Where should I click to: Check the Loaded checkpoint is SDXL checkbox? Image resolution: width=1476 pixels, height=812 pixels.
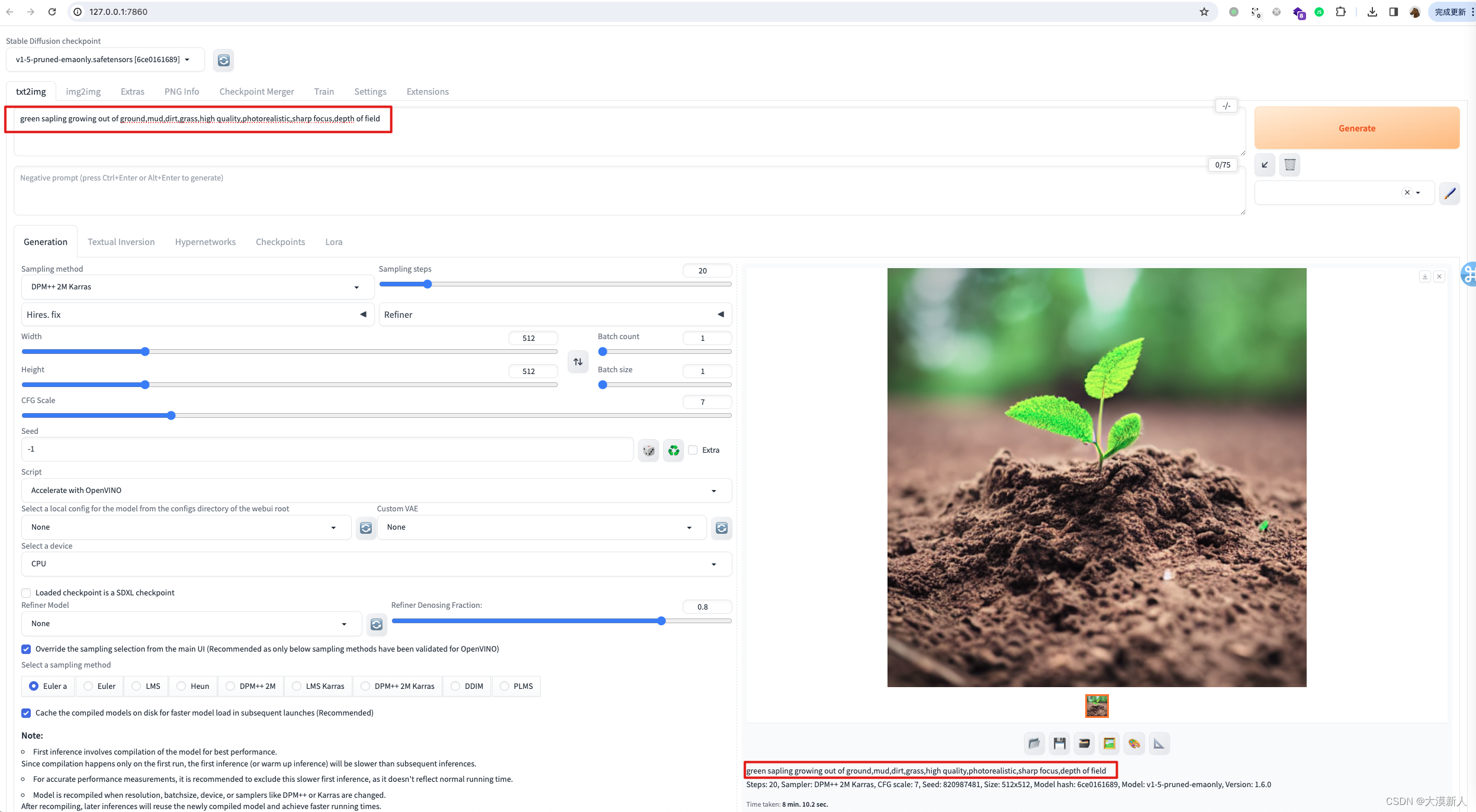tap(26, 592)
